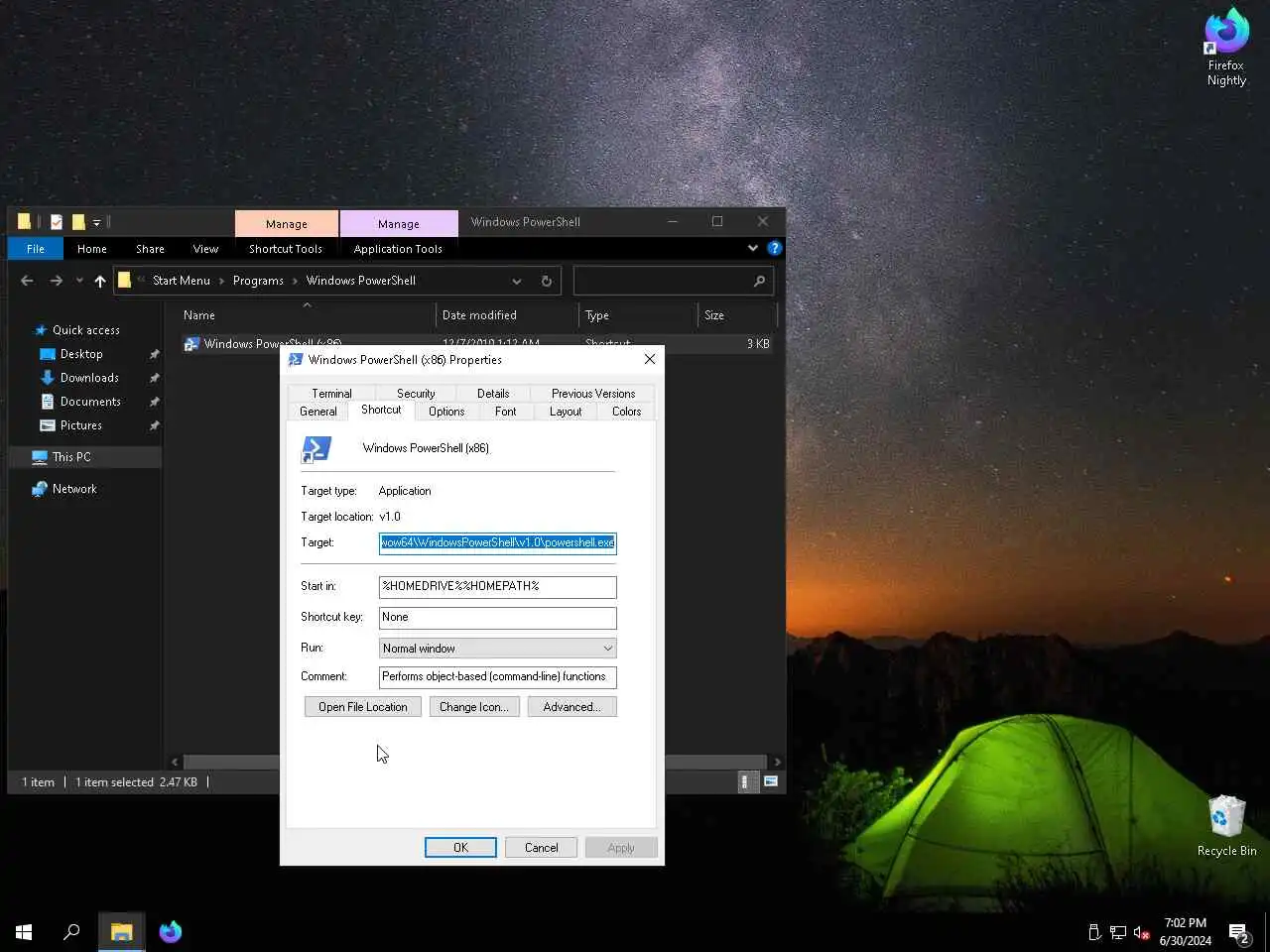This screenshot has width=1270, height=952.
Task: Go back in File Explorer
Action: coord(27,281)
